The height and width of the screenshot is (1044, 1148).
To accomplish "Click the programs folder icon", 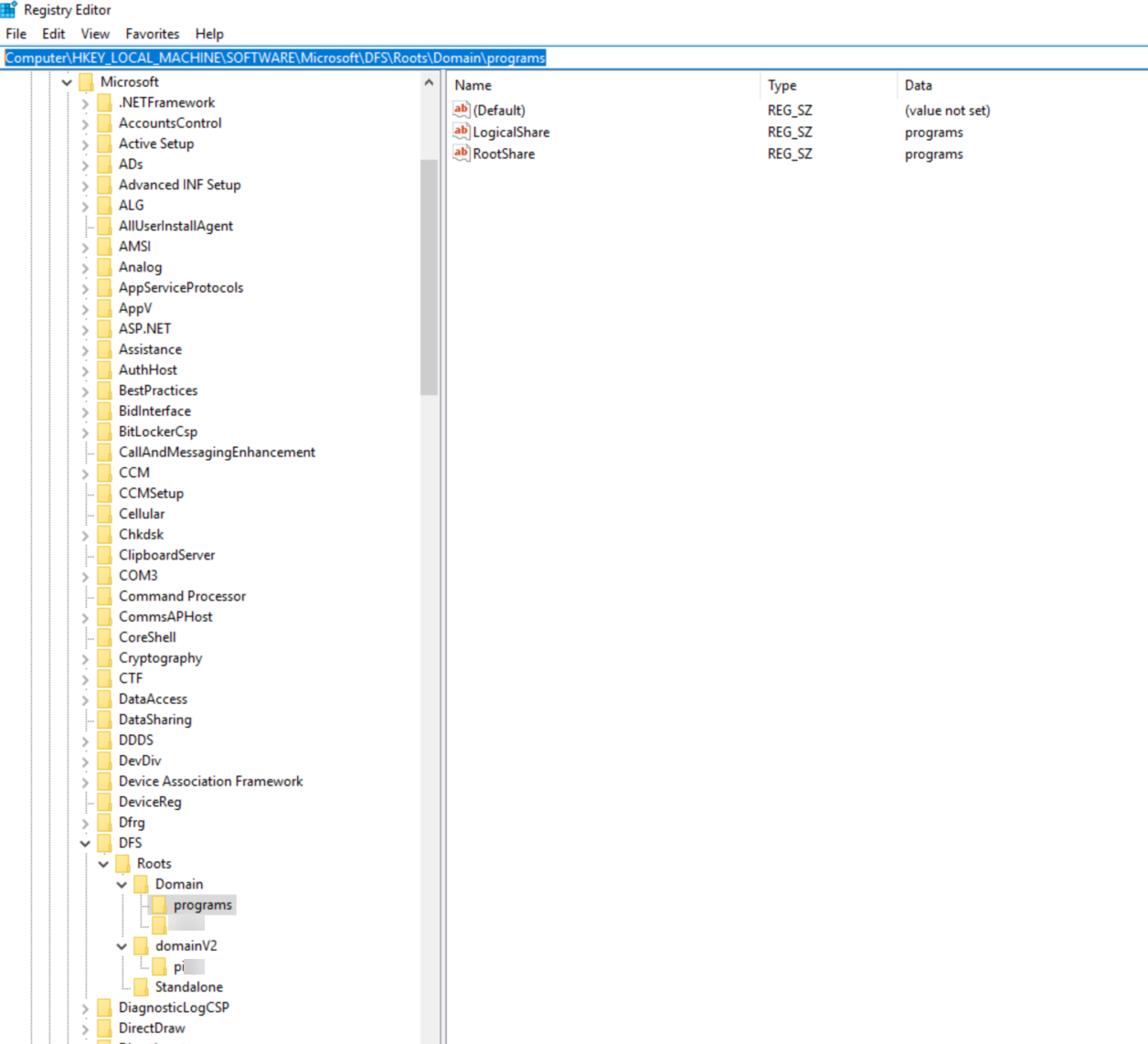I will pos(160,905).
